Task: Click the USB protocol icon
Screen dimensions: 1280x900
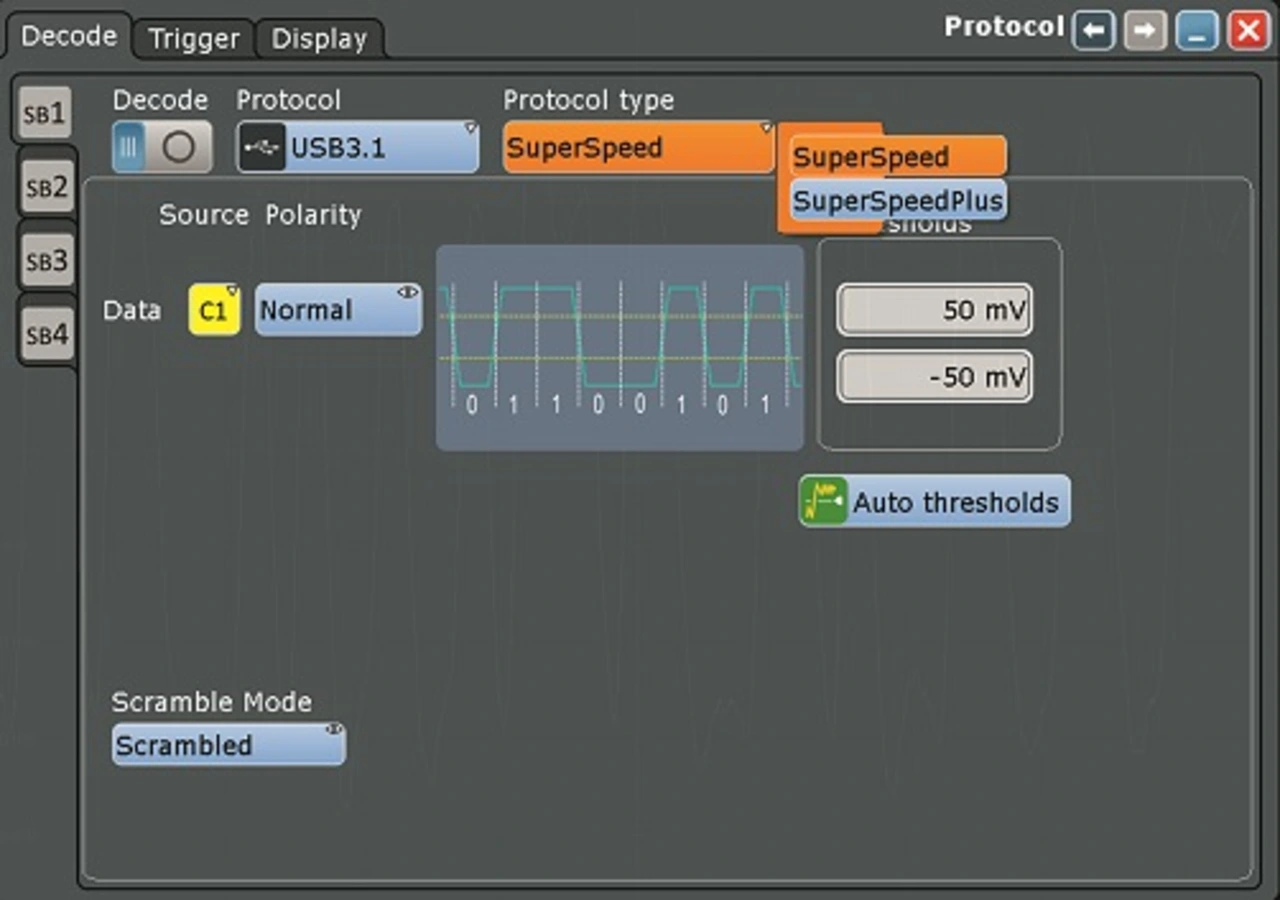Action: (x=262, y=148)
